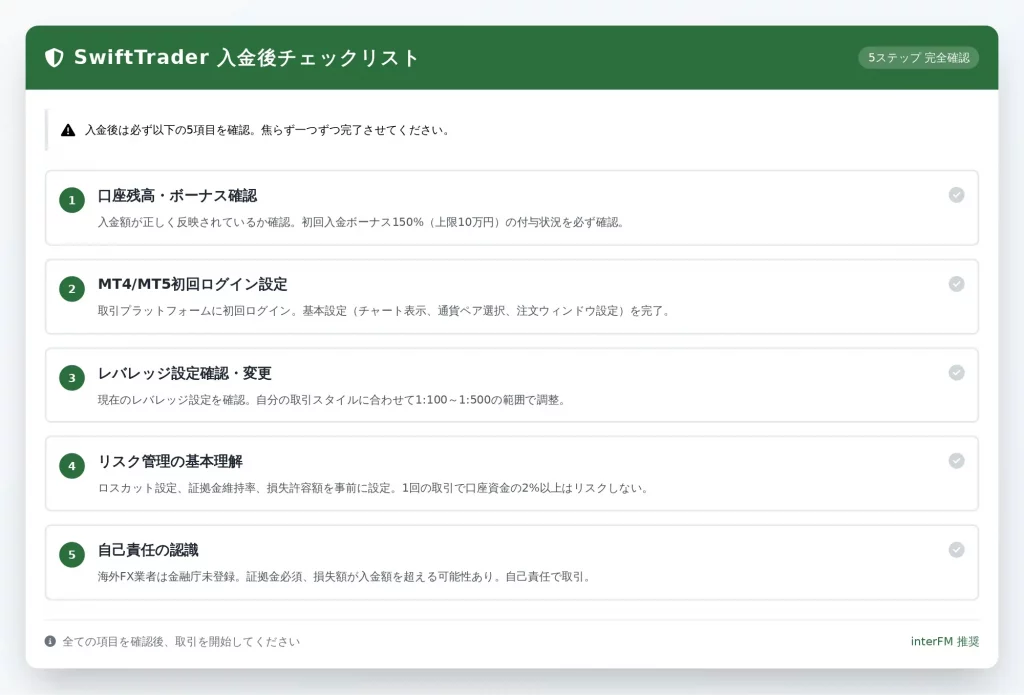Click the green step 3 number badge
1024x695 pixels.
point(72,377)
